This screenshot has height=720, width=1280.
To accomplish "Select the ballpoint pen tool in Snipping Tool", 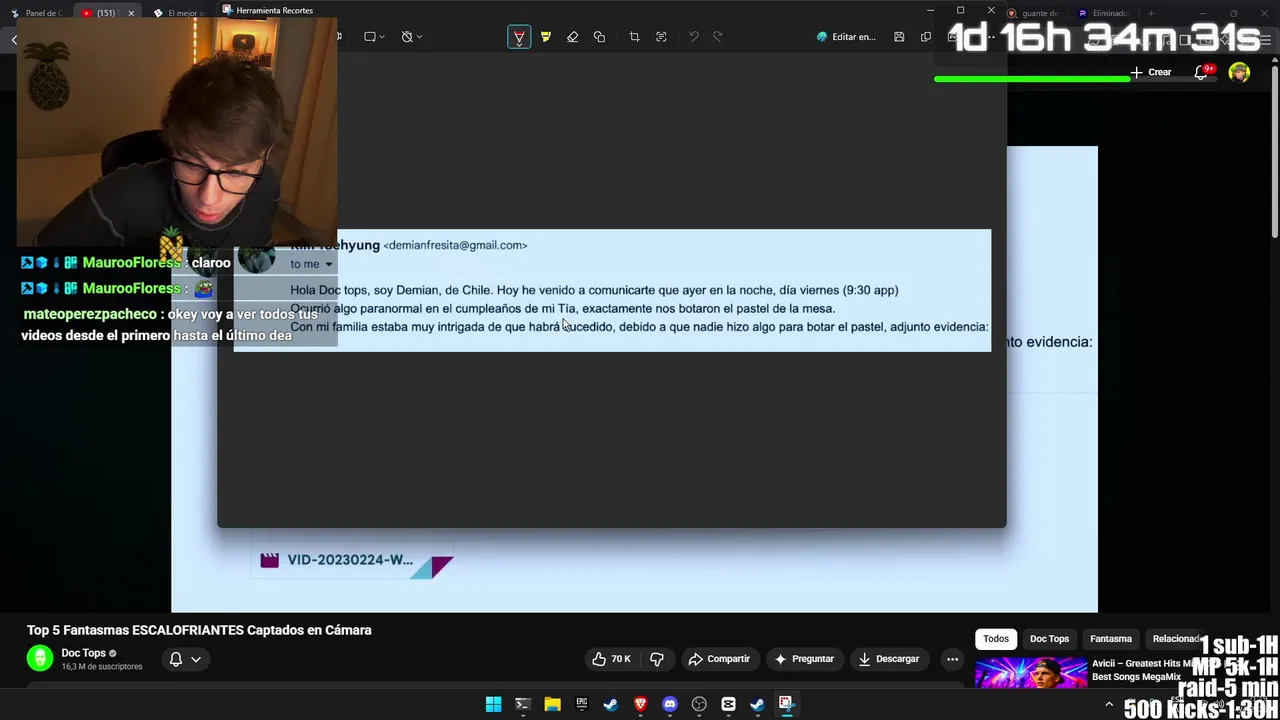I will click(x=519, y=37).
